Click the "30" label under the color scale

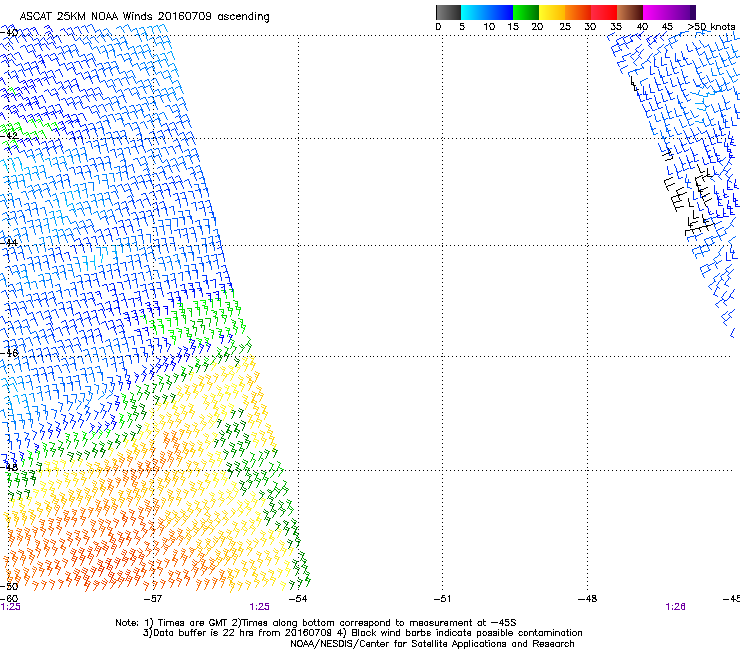(x=590, y=27)
